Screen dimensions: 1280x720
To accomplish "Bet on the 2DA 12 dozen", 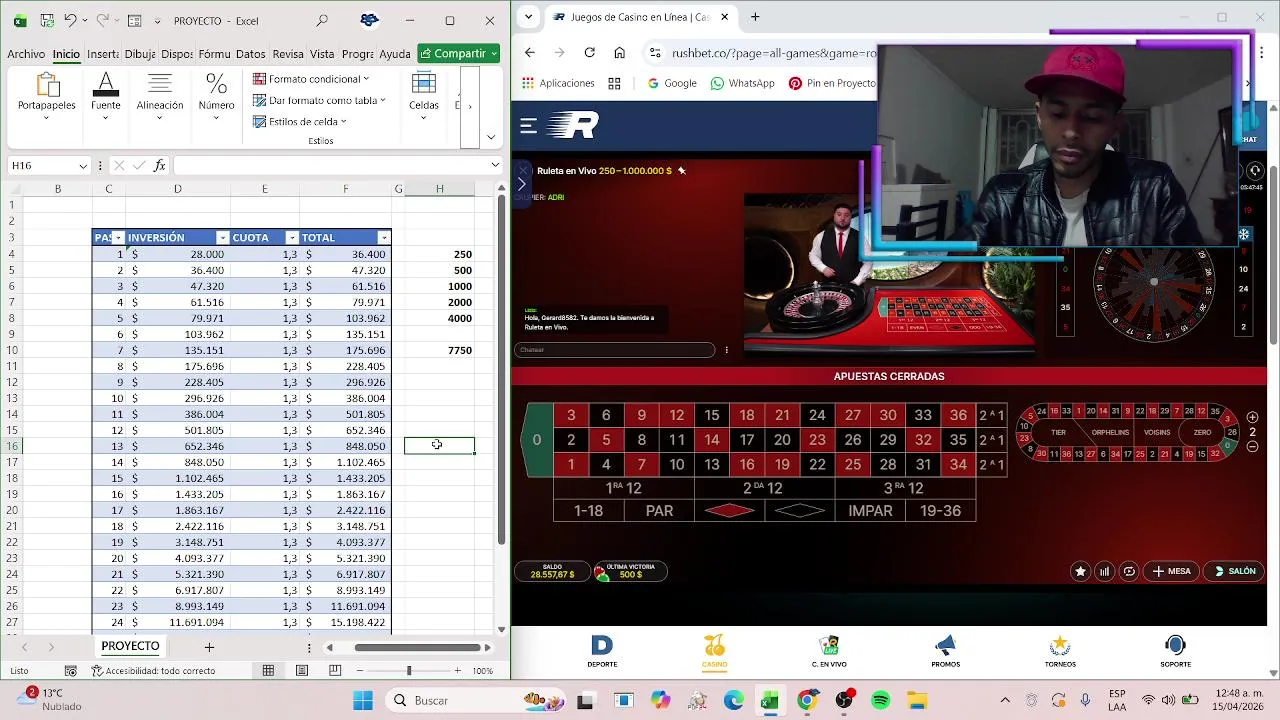I will pyautogui.click(x=764, y=488).
